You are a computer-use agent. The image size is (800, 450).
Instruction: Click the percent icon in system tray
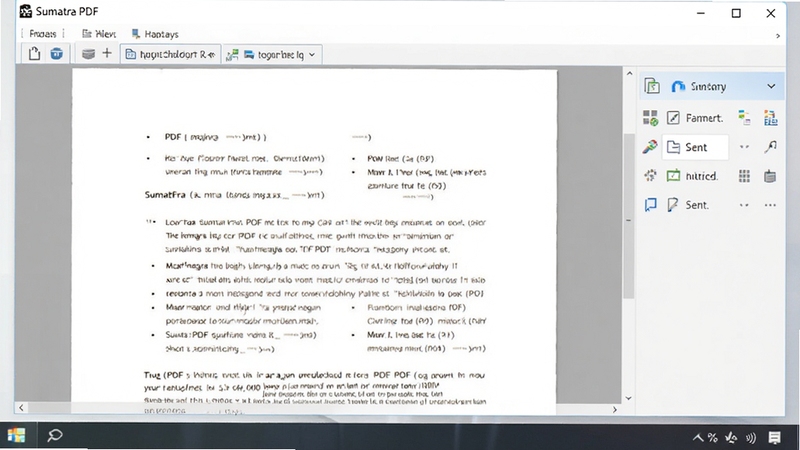point(713,438)
